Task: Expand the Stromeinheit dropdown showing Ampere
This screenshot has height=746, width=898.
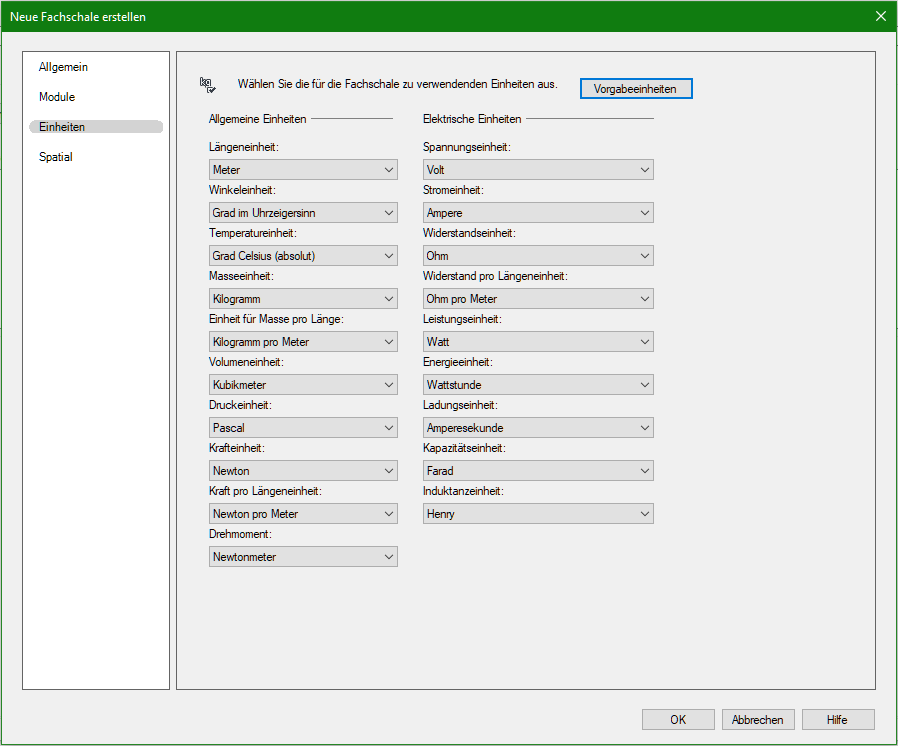Action: (538, 212)
